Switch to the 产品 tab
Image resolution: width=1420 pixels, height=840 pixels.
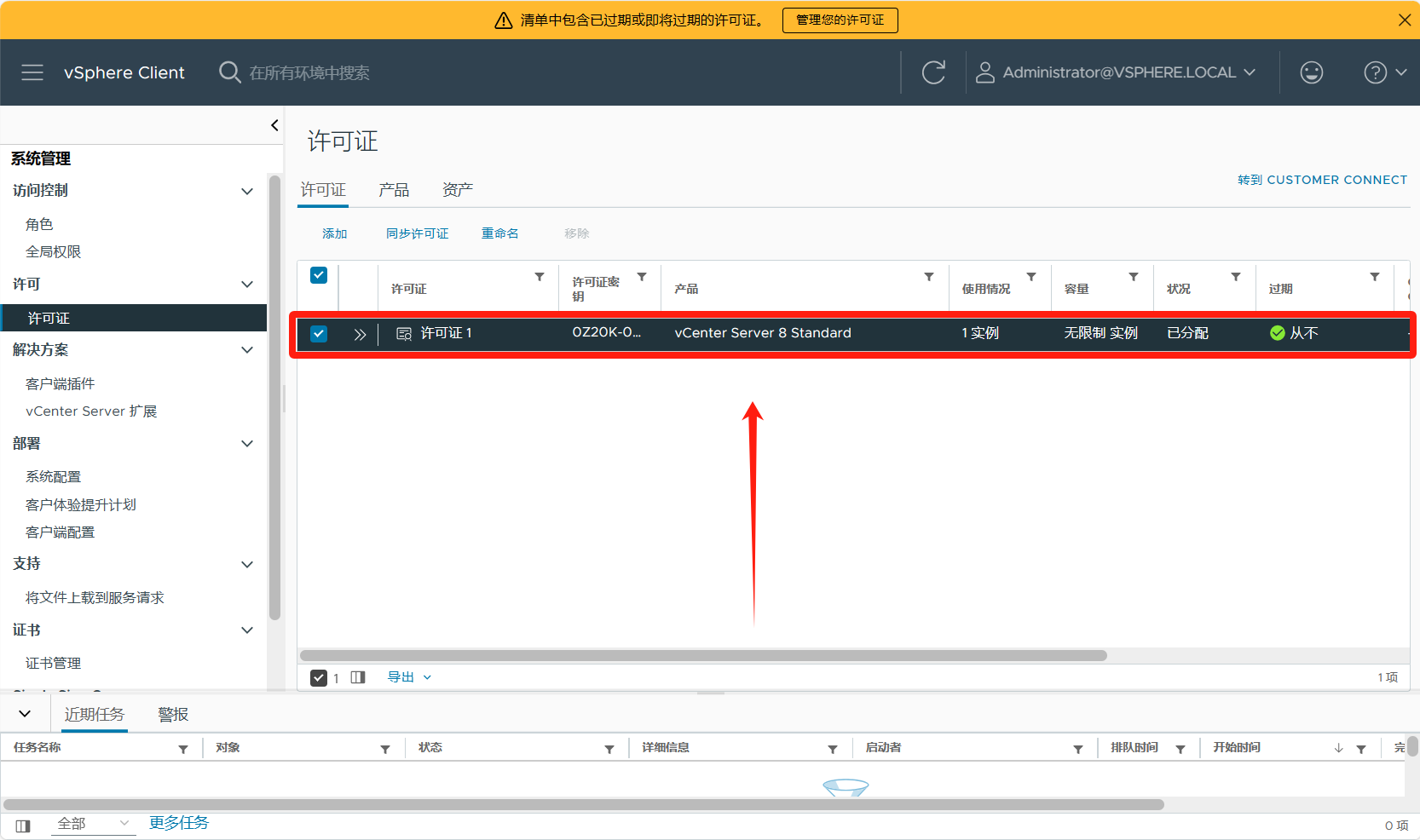(394, 190)
